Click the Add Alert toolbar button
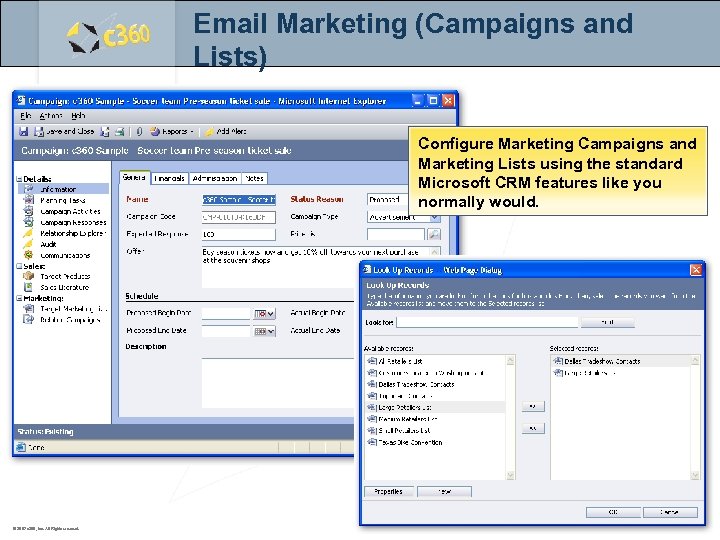Image resolution: width=720 pixels, height=540 pixels. point(225,132)
